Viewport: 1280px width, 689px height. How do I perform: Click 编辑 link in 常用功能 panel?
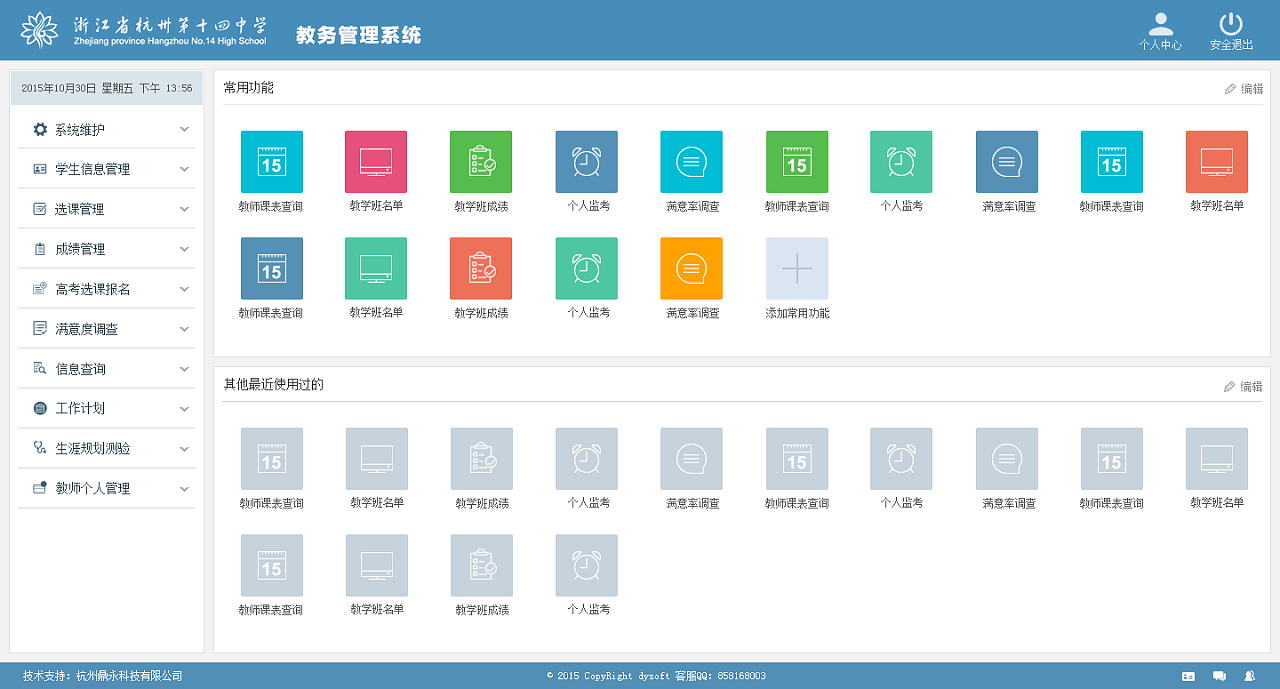(x=1244, y=89)
